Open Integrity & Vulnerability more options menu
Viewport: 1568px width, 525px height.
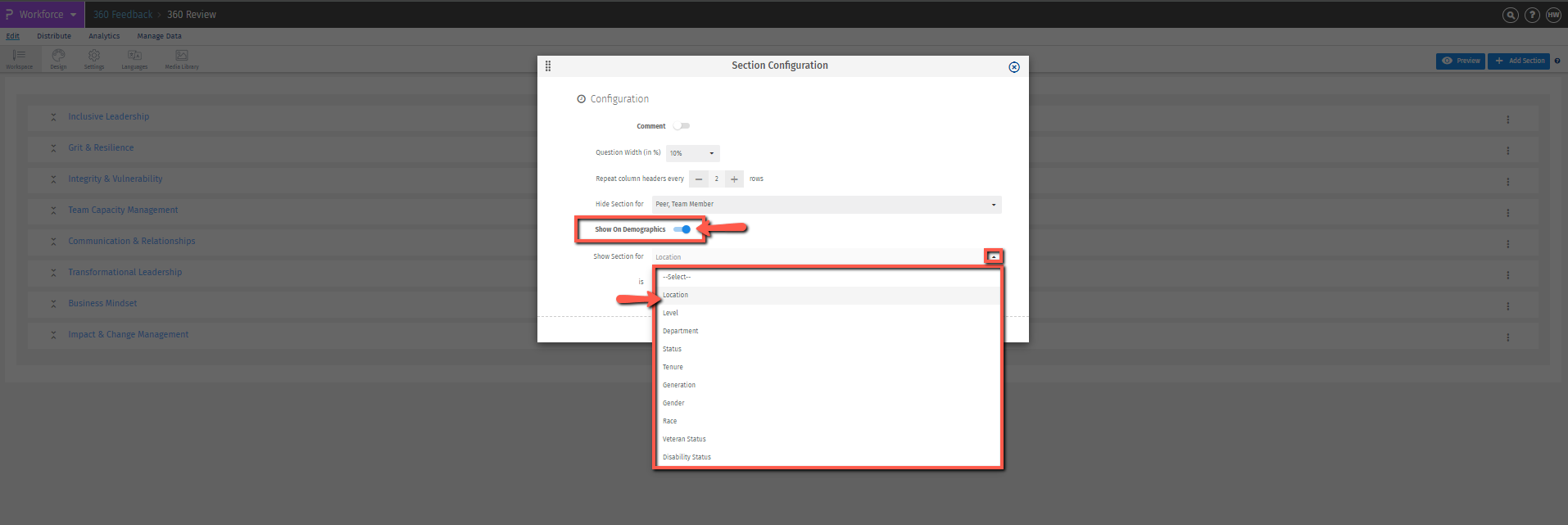pos(1507,182)
